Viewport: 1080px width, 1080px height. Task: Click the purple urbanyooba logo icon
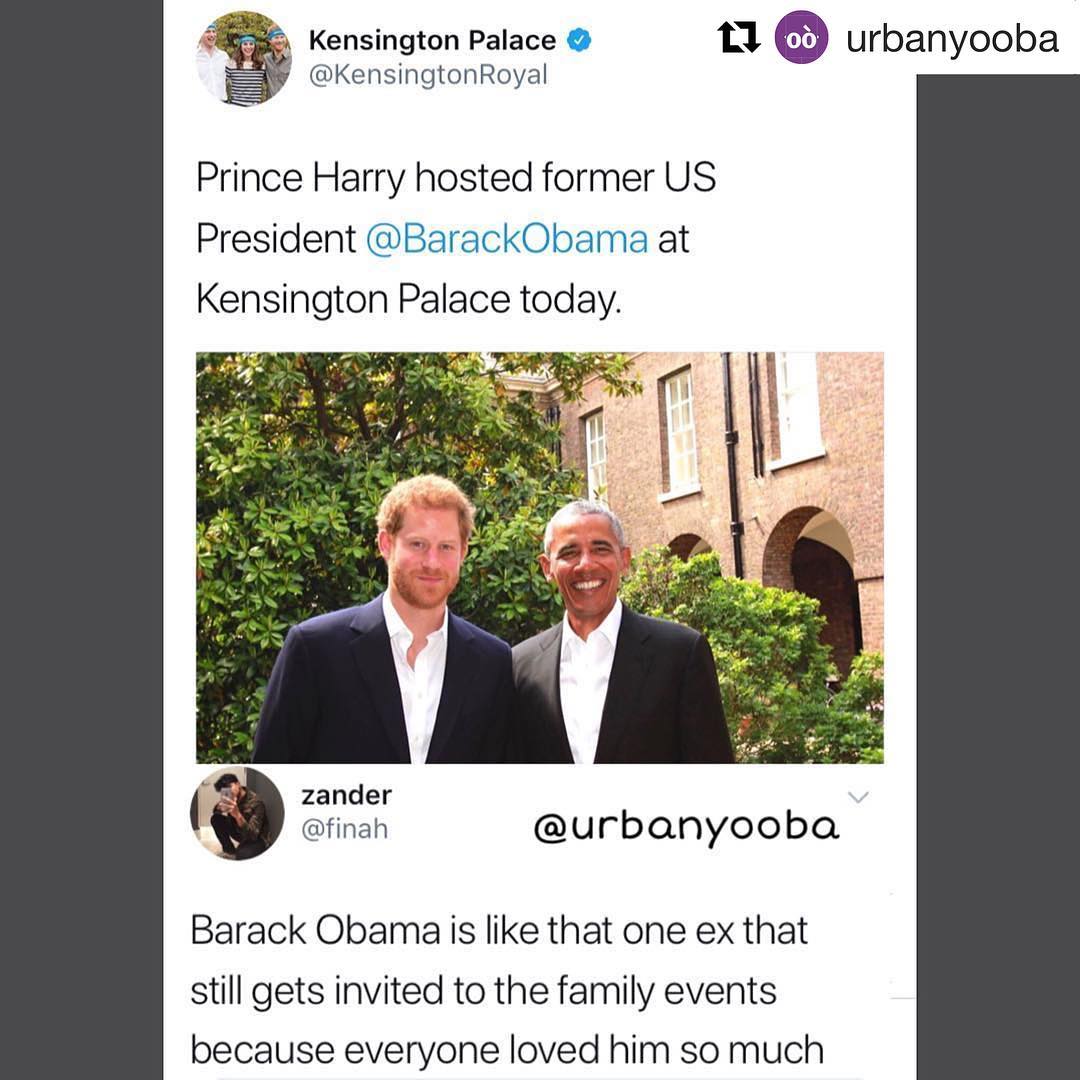click(802, 38)
